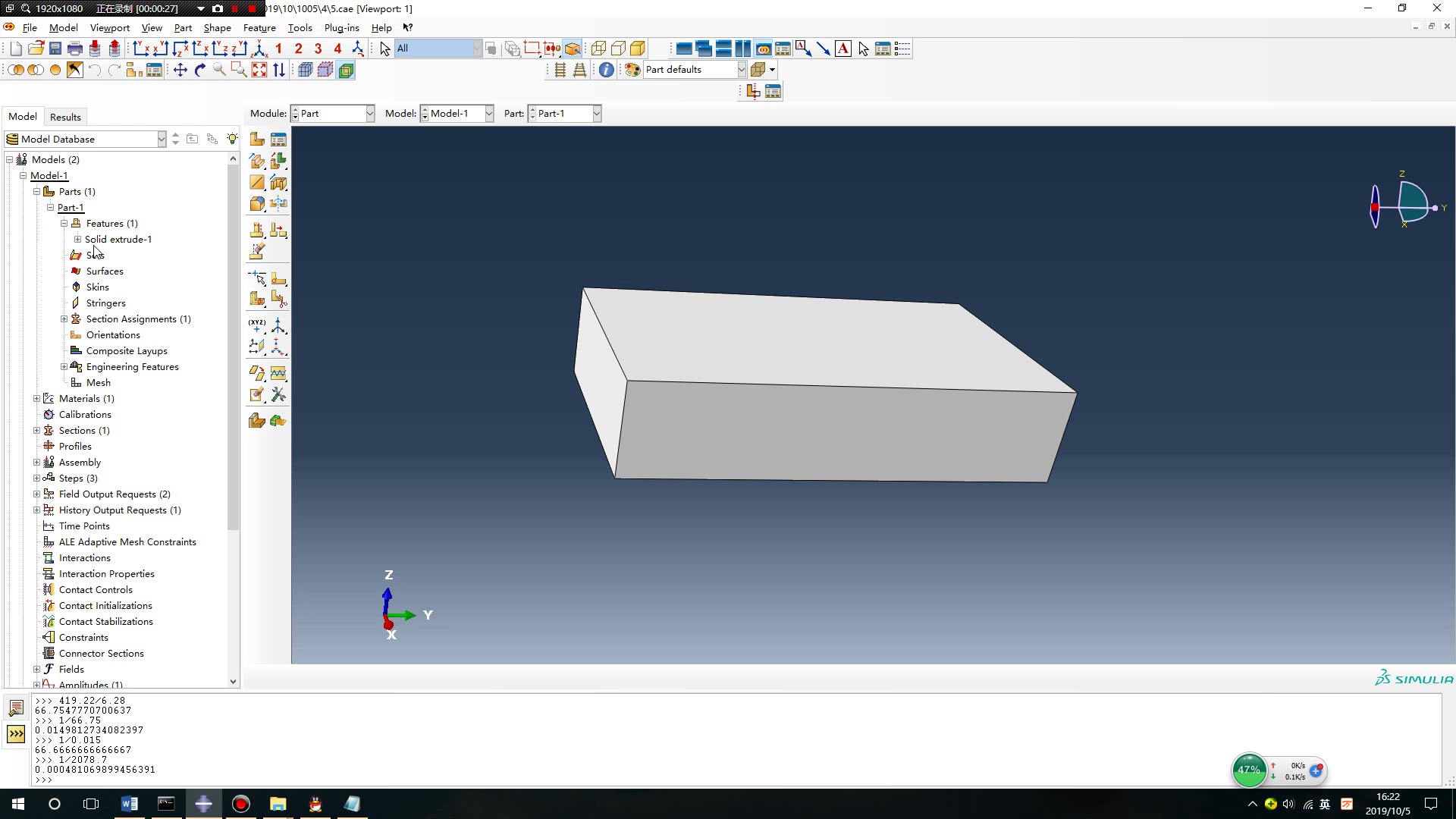1456x819 pixels.
Task: Click the Create Part icon in the toolbox
Action: [257, 140]
